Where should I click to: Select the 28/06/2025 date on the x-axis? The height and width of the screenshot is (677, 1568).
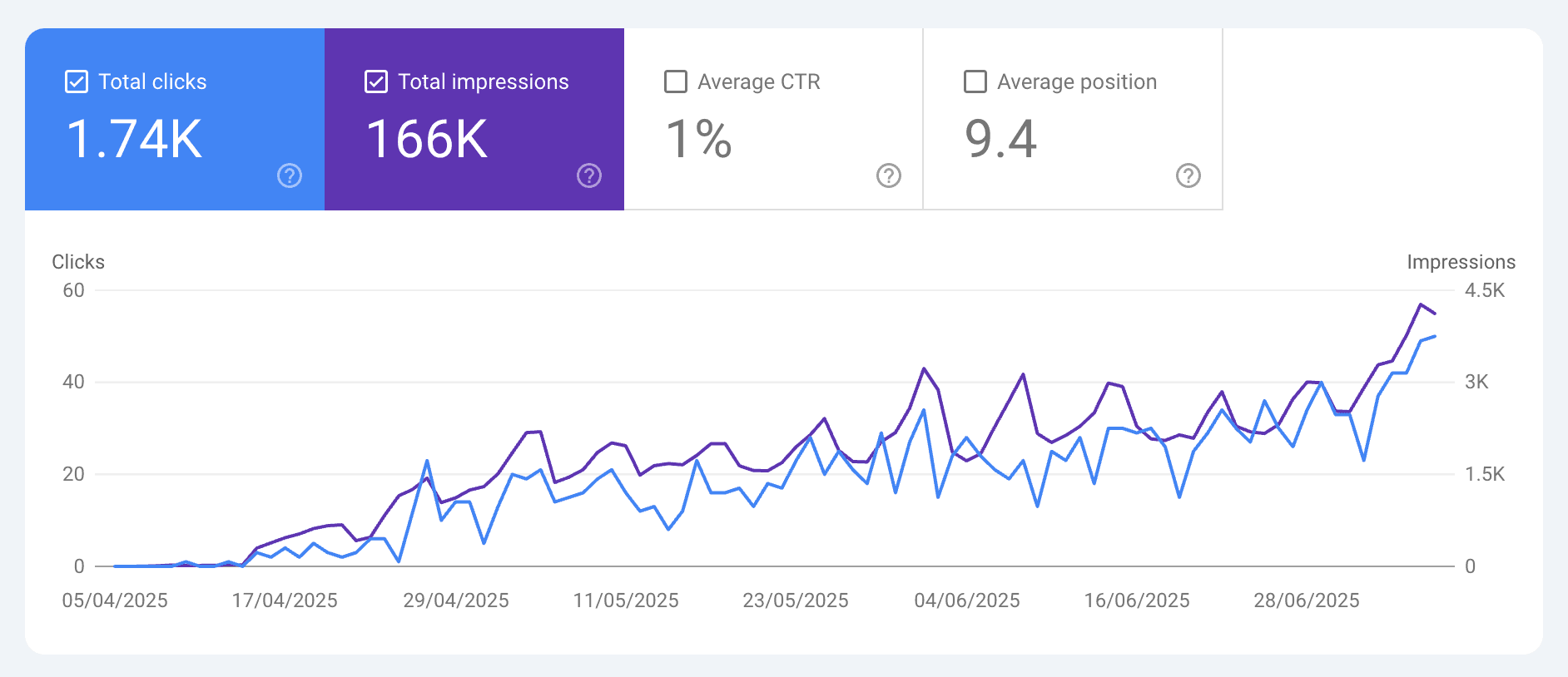(1307, 600)
